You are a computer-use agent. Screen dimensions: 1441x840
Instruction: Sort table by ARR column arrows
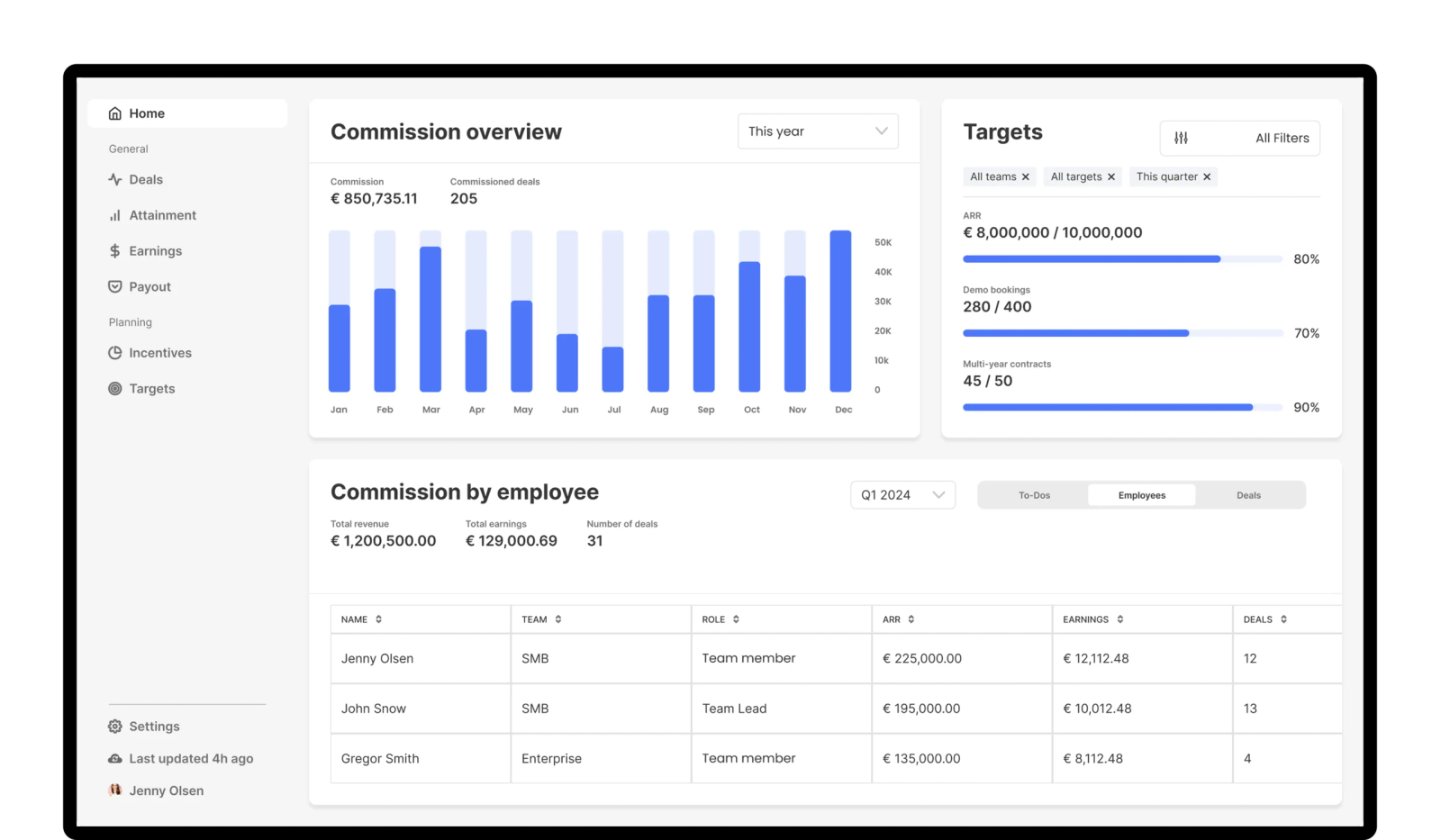pos(911,619)
